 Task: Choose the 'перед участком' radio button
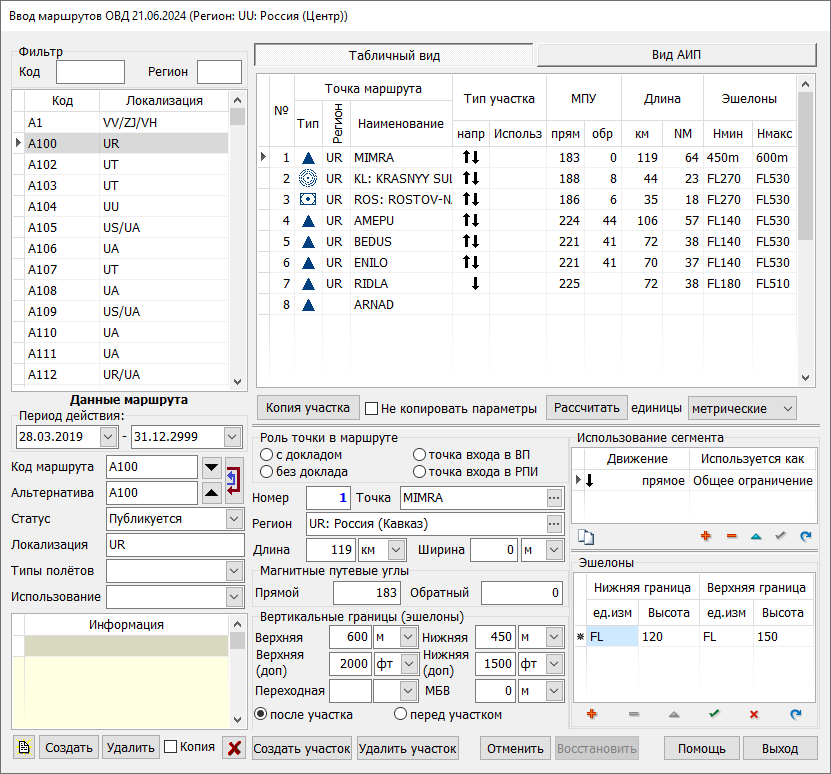point(401,714)
